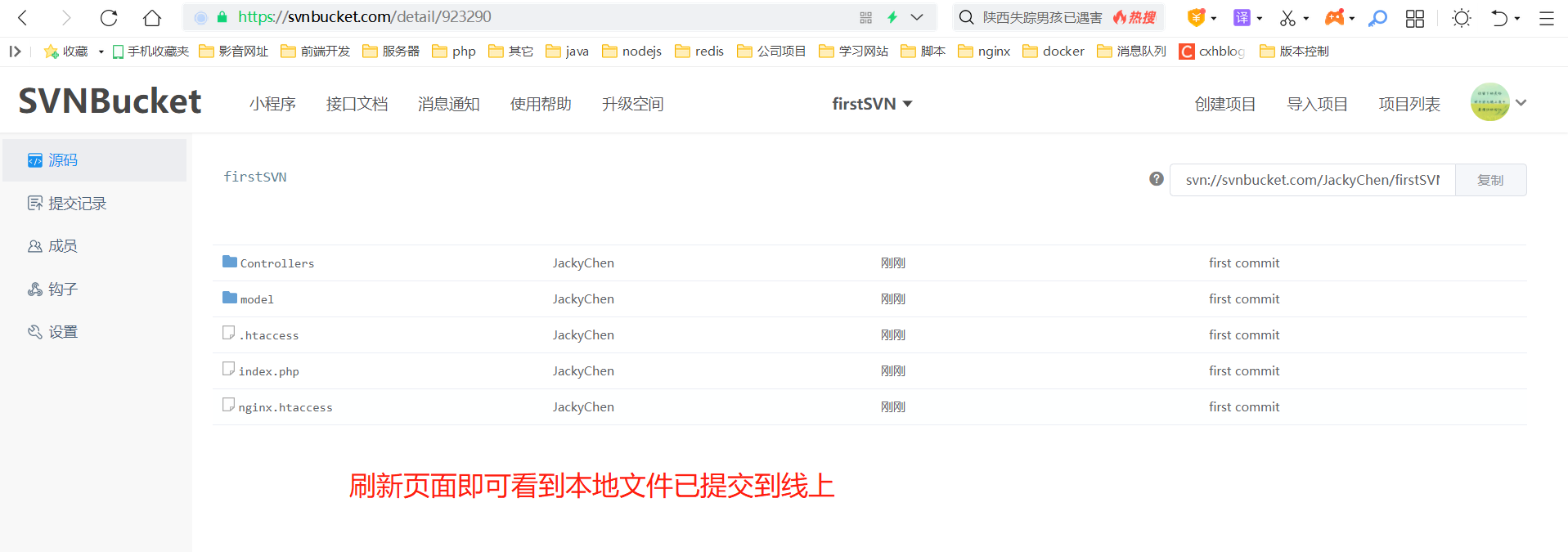Open the model folder
Viewport: 1568px width, 552px height.
click(257, 299)
